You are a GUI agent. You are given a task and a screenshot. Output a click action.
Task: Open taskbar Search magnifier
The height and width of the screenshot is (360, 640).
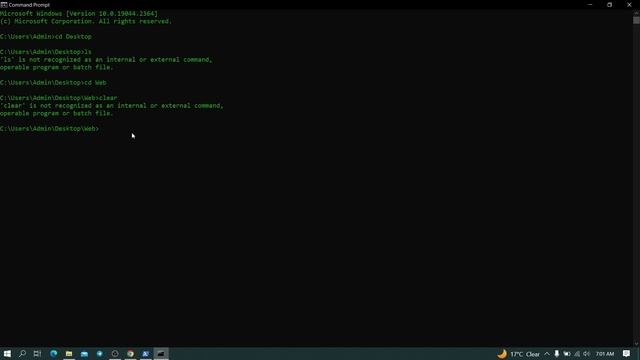pos(22,353)
